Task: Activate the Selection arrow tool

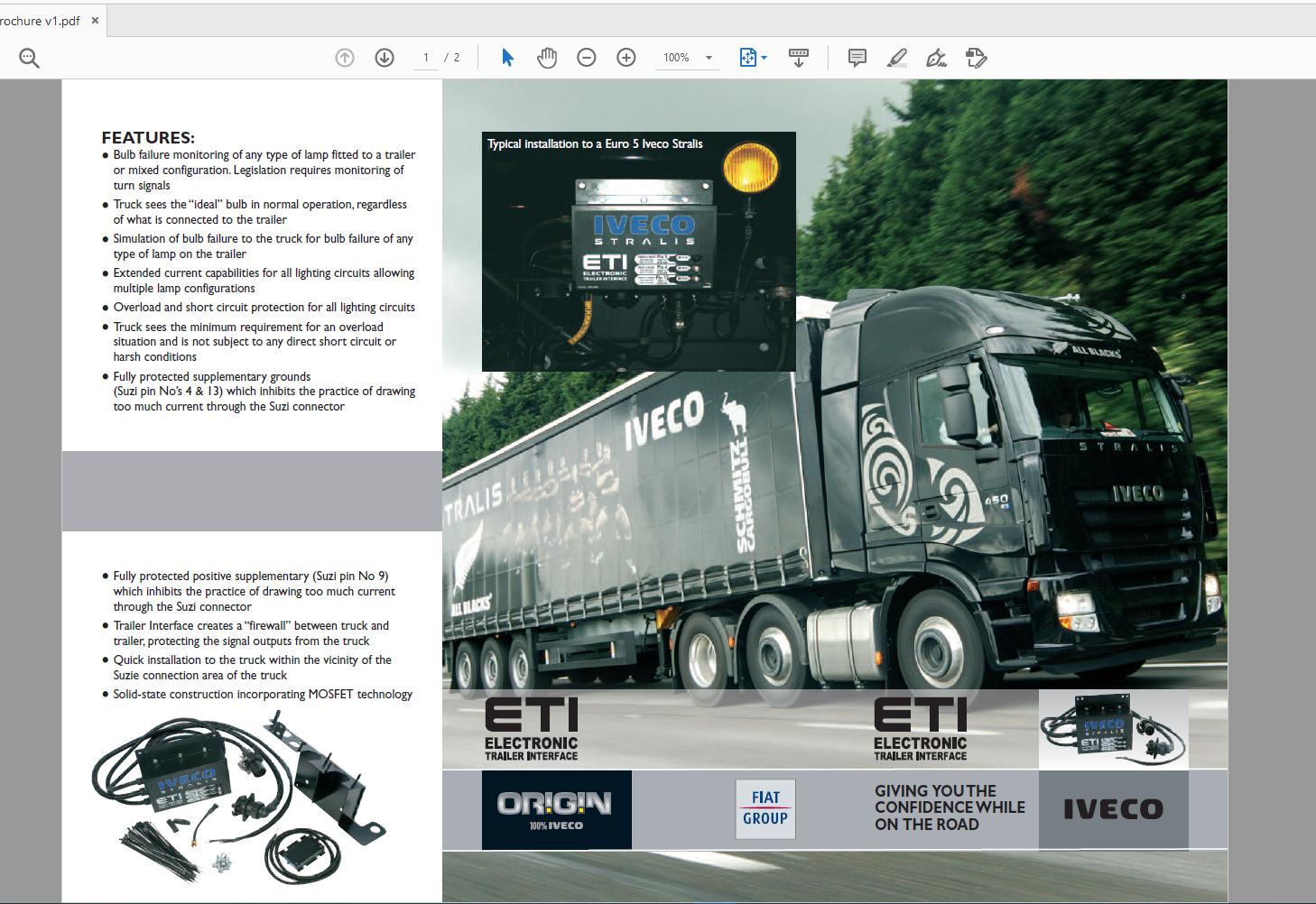Action: tap(507, 57)
